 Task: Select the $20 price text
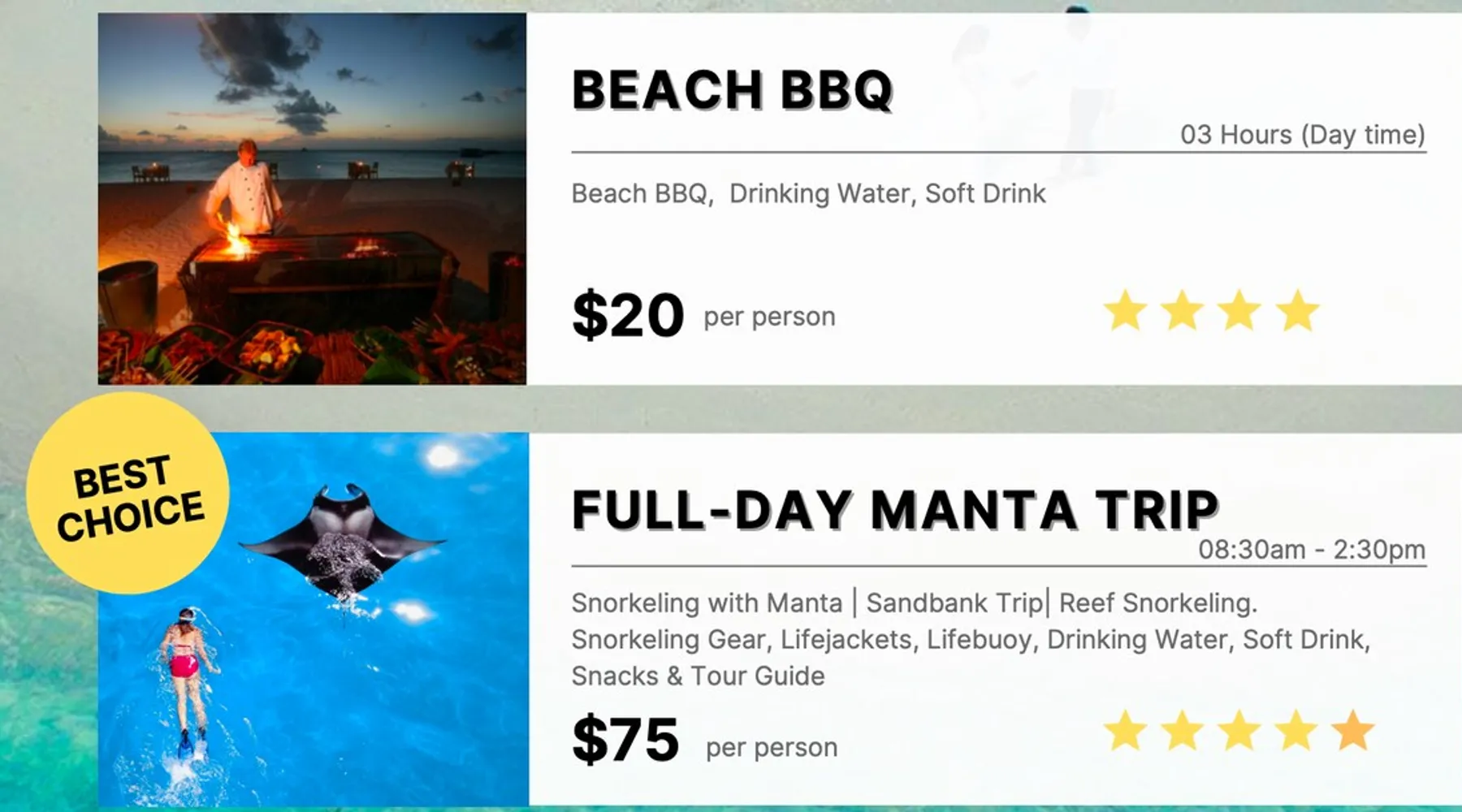(628, 315)
